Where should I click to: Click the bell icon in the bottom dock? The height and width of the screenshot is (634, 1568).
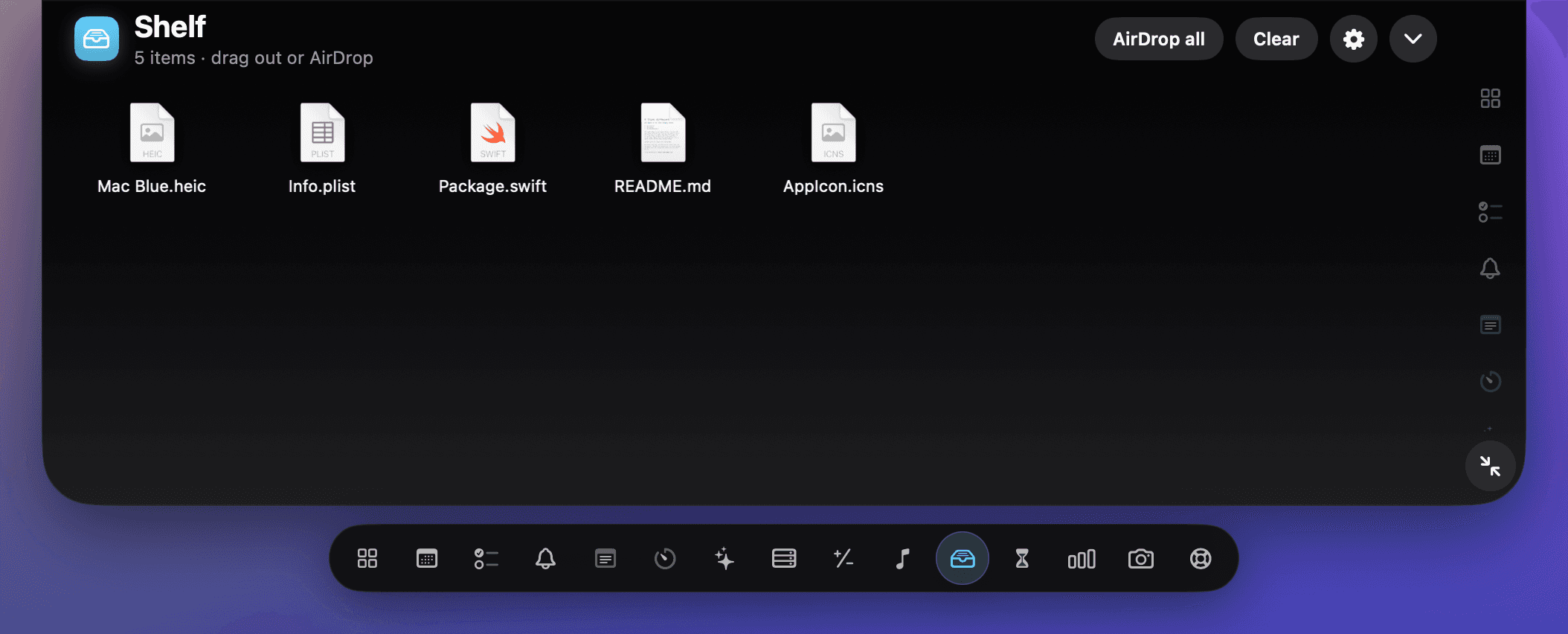click(x=546, y=559)
